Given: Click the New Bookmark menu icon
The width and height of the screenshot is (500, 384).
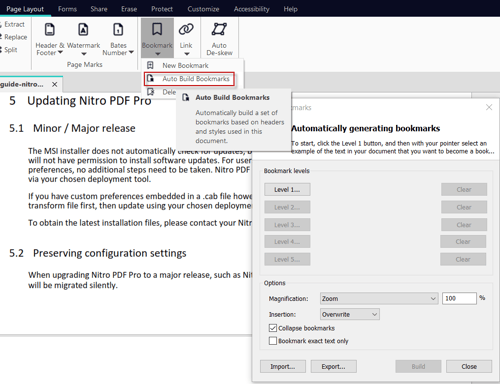Looking at the screenshot, I should [x=150, y=65].
